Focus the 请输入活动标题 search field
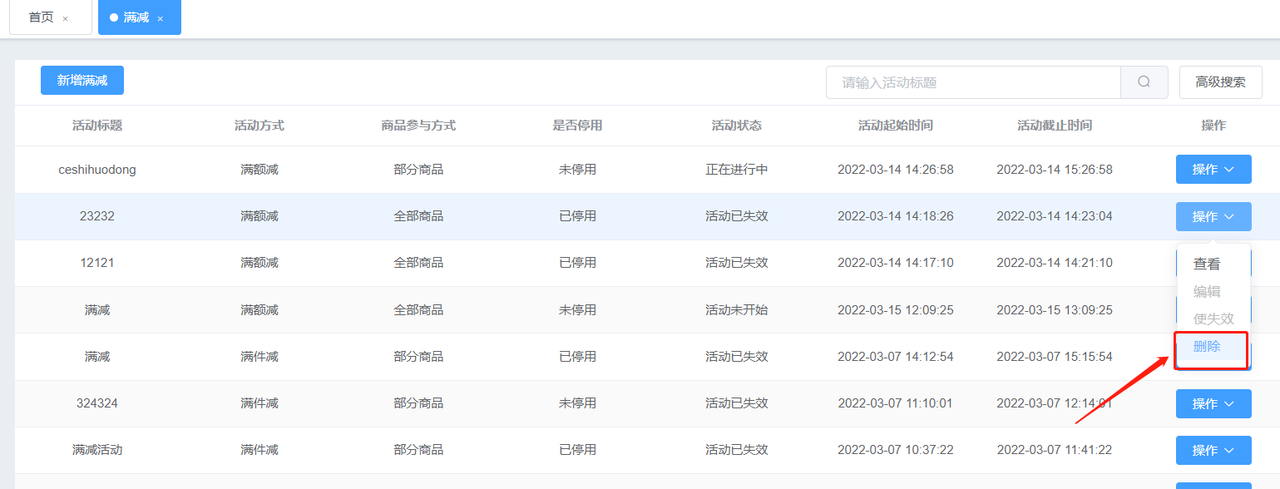Image resolution: width=1280 pixels, height=489 pixels. tap(974, 82)
